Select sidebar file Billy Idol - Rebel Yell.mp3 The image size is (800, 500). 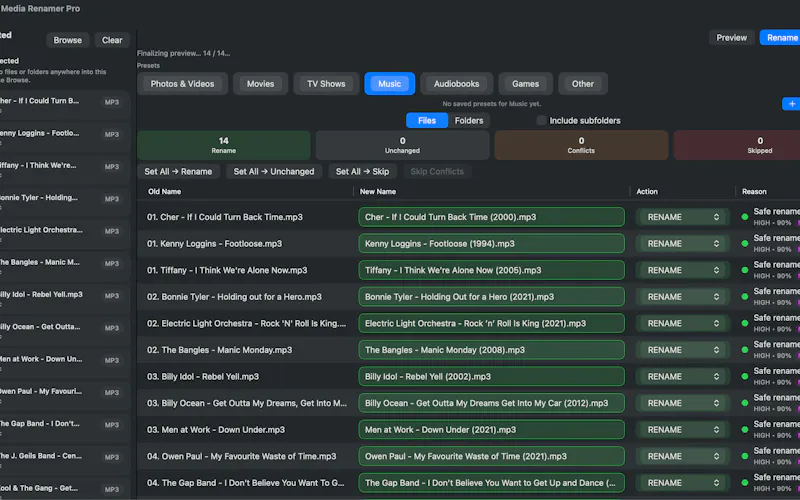(x=64, y=298)
